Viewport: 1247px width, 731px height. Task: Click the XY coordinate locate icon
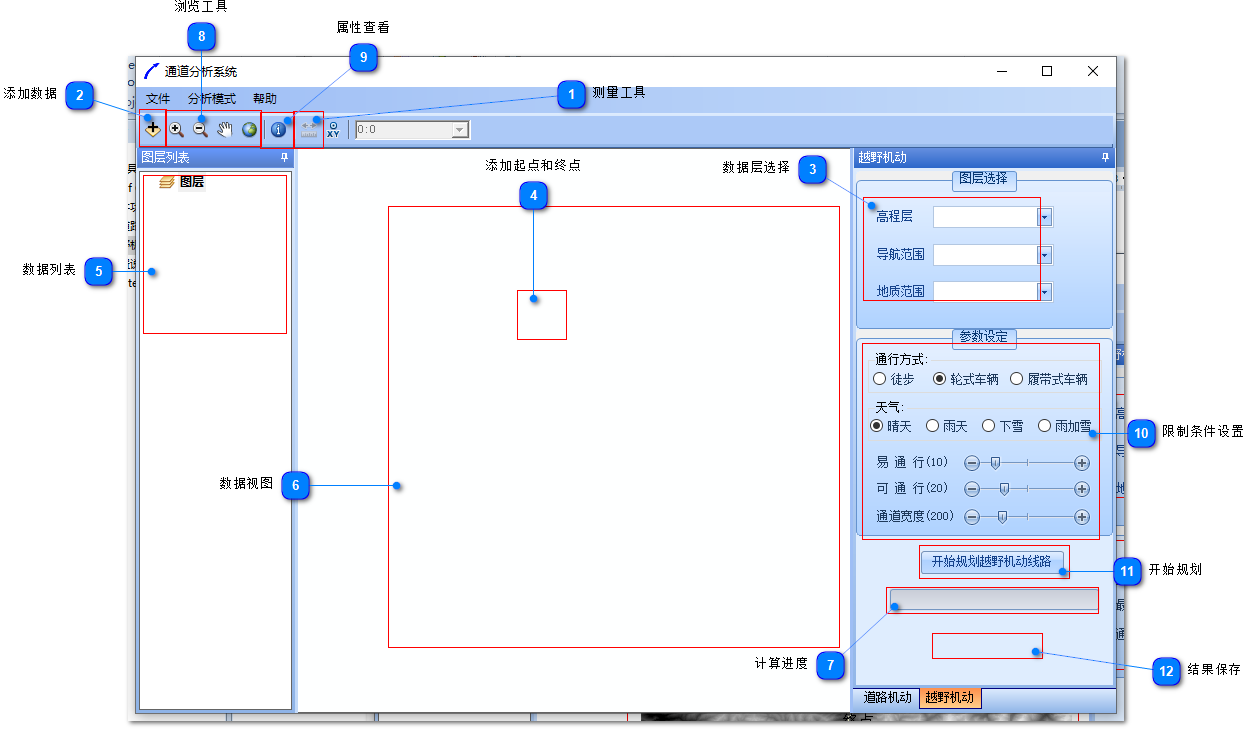333,129
